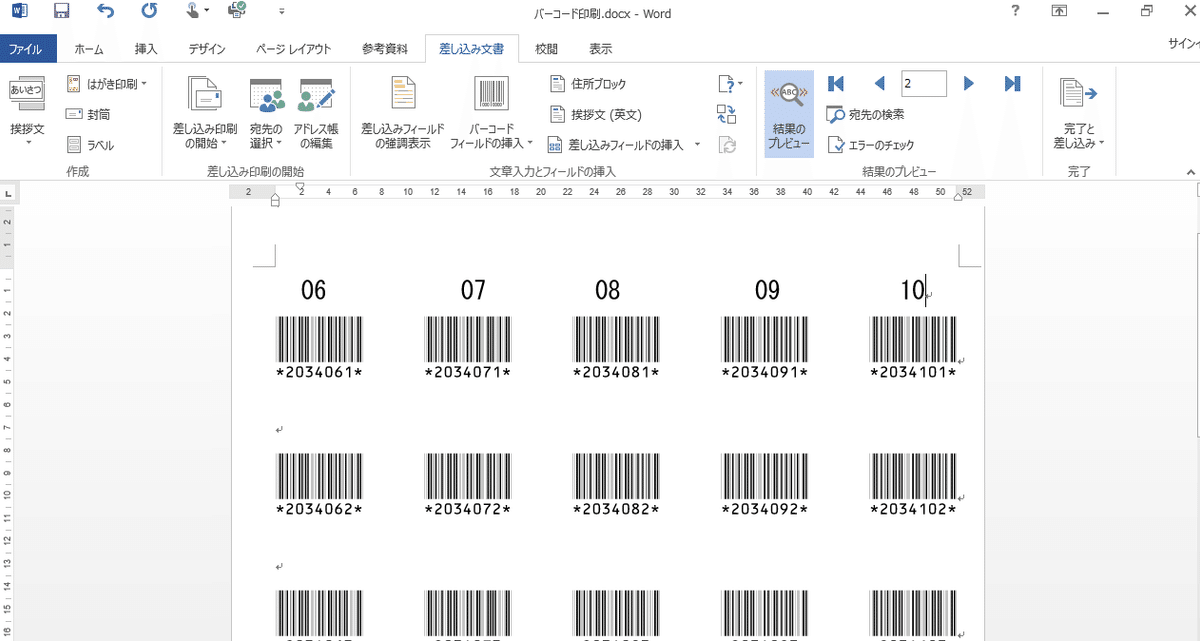Click the heading number 08
1200x641 pixels.
coord(607,291)
